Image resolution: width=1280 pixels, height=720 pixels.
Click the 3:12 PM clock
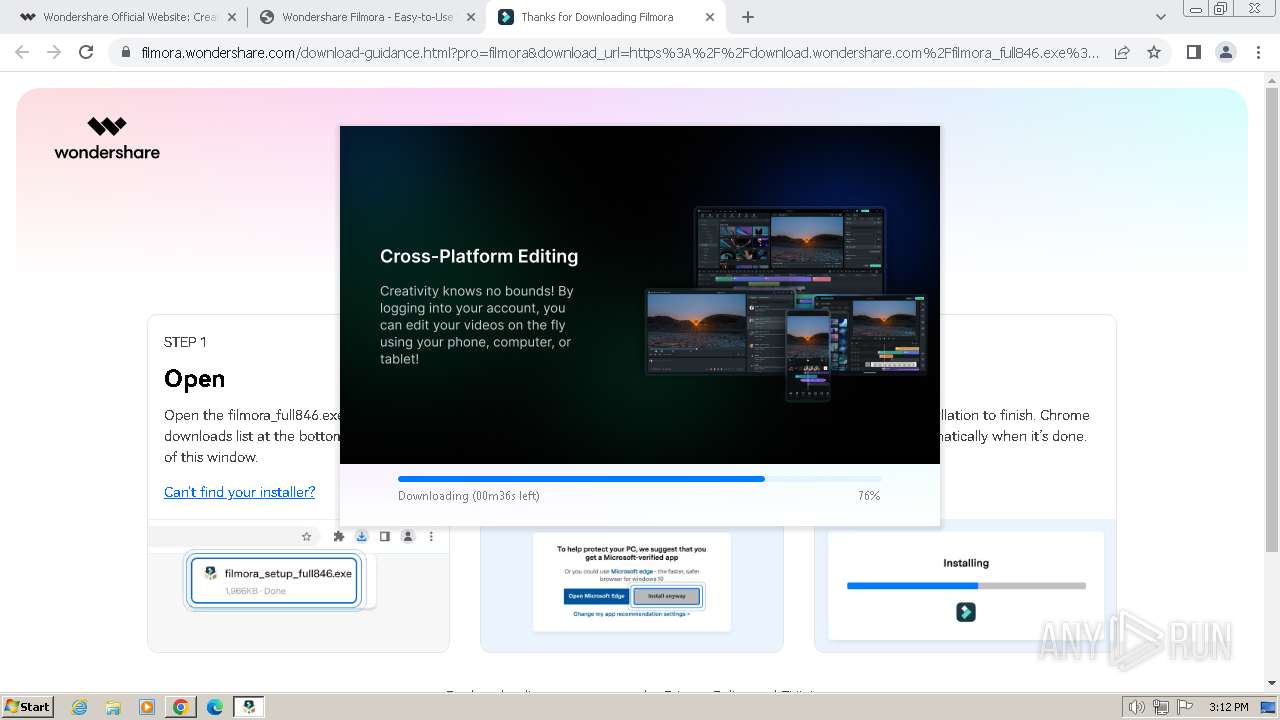tap(1228, 707)
